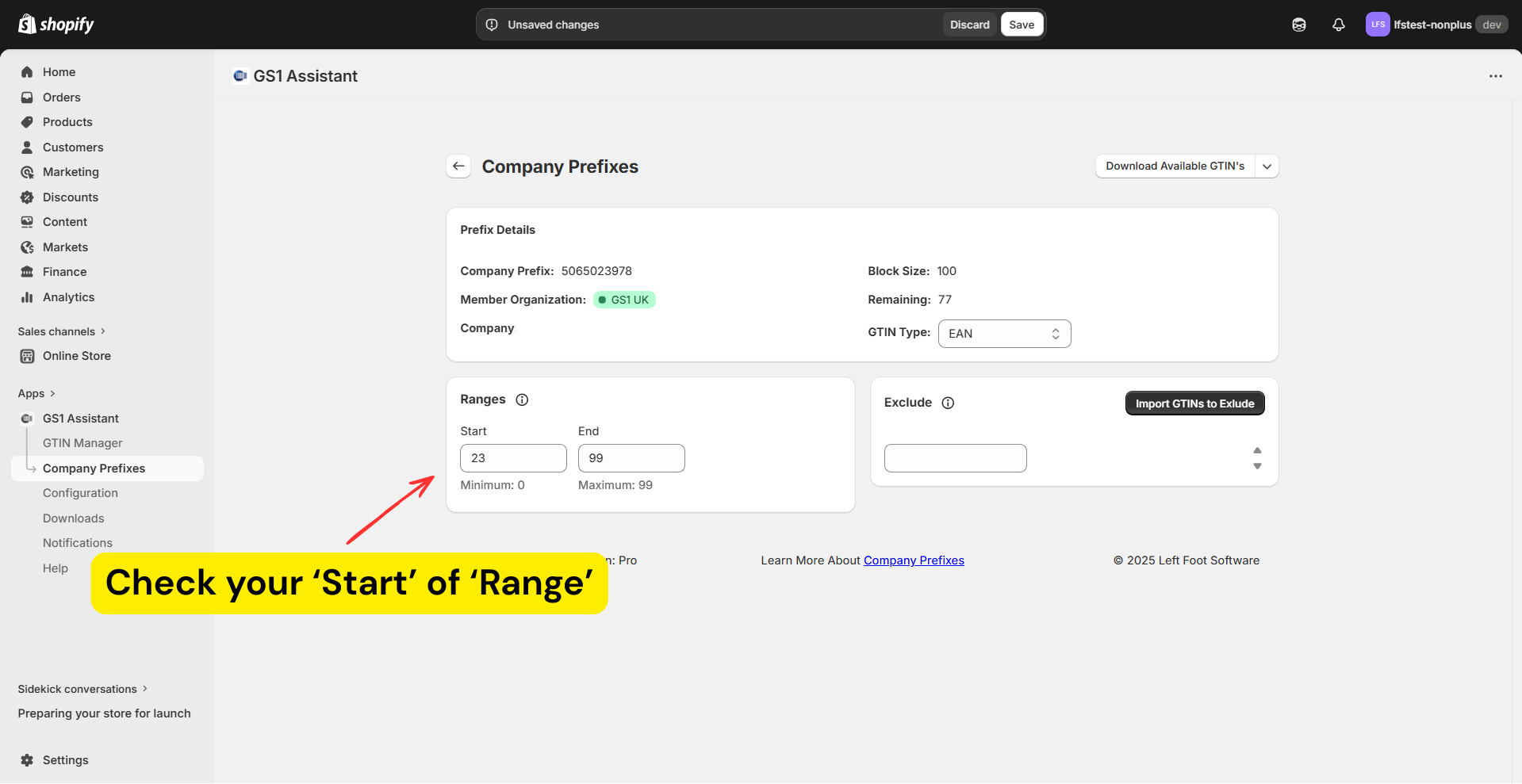Open the Sidekick assistant icon
The width and height of the screenshot is (1522, 784).
click(x=1299, y=25)
